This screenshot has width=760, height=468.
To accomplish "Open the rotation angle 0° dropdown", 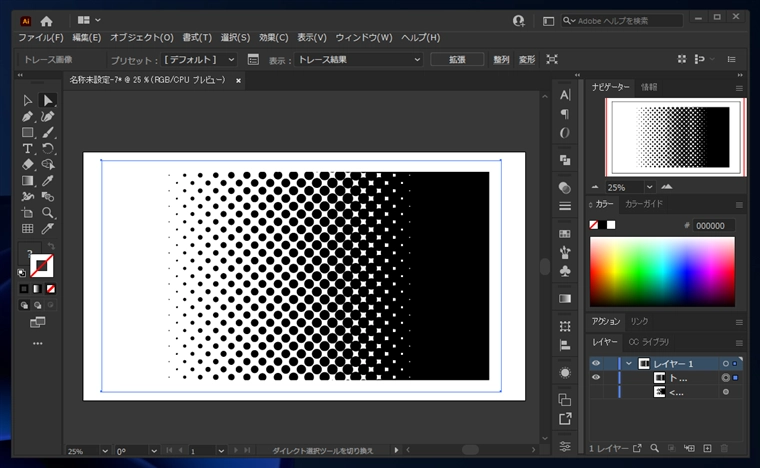I will pos(154,451).
